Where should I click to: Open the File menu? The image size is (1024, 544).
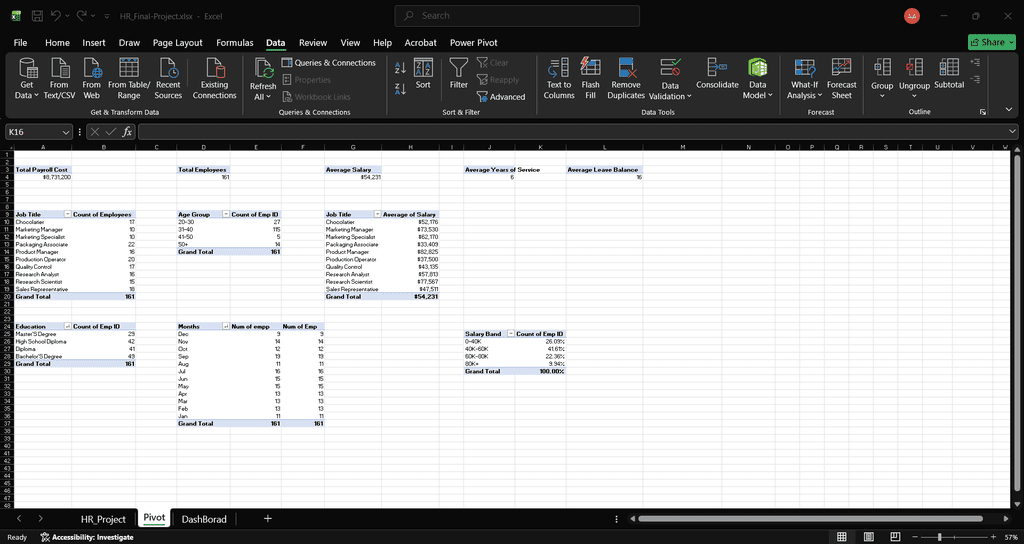tap(20, 42)
